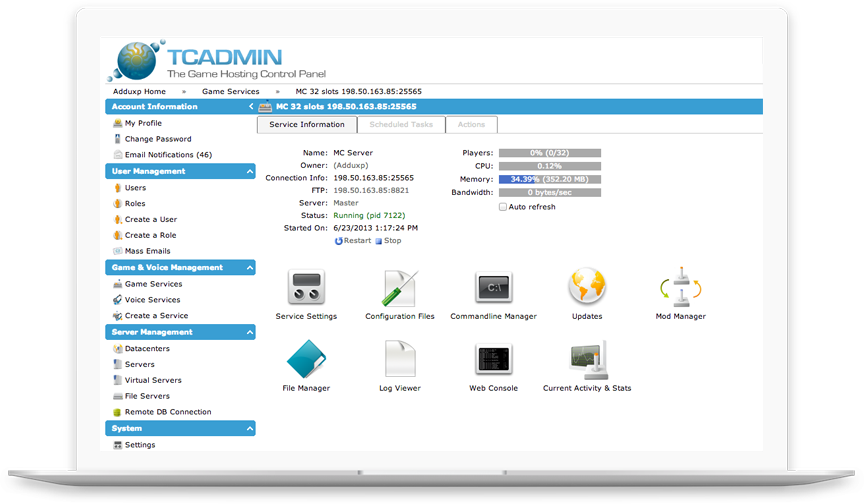This screenshot has height=504, width=864.
Task: Click the Create a User icon
Action: click(x=117, y=219)
